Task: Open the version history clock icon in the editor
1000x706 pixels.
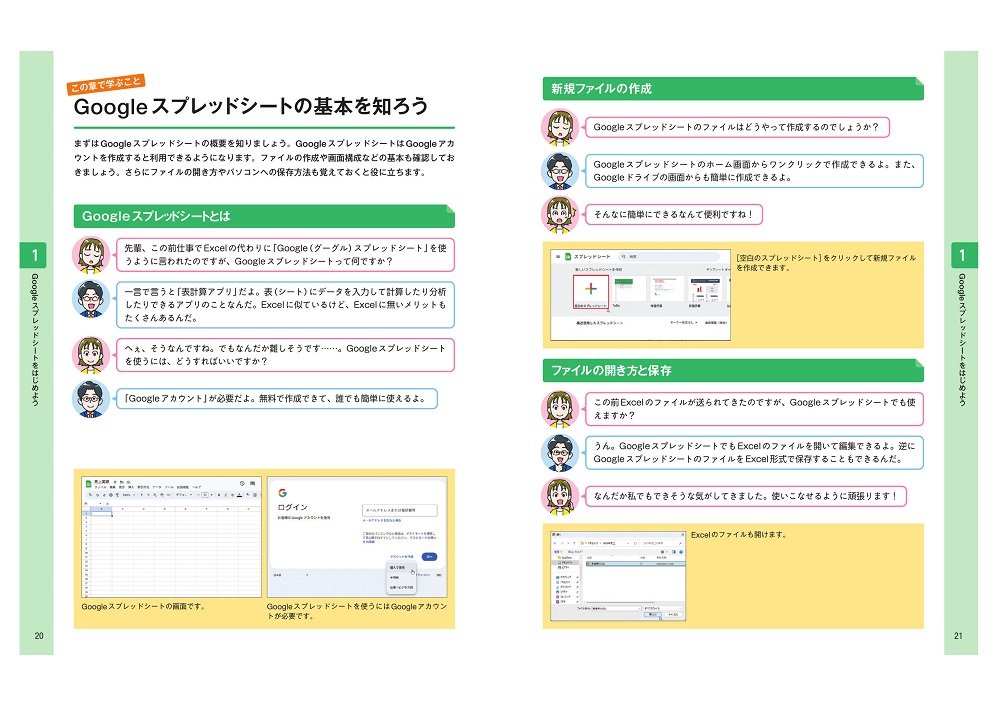Action: click(241, 484)
